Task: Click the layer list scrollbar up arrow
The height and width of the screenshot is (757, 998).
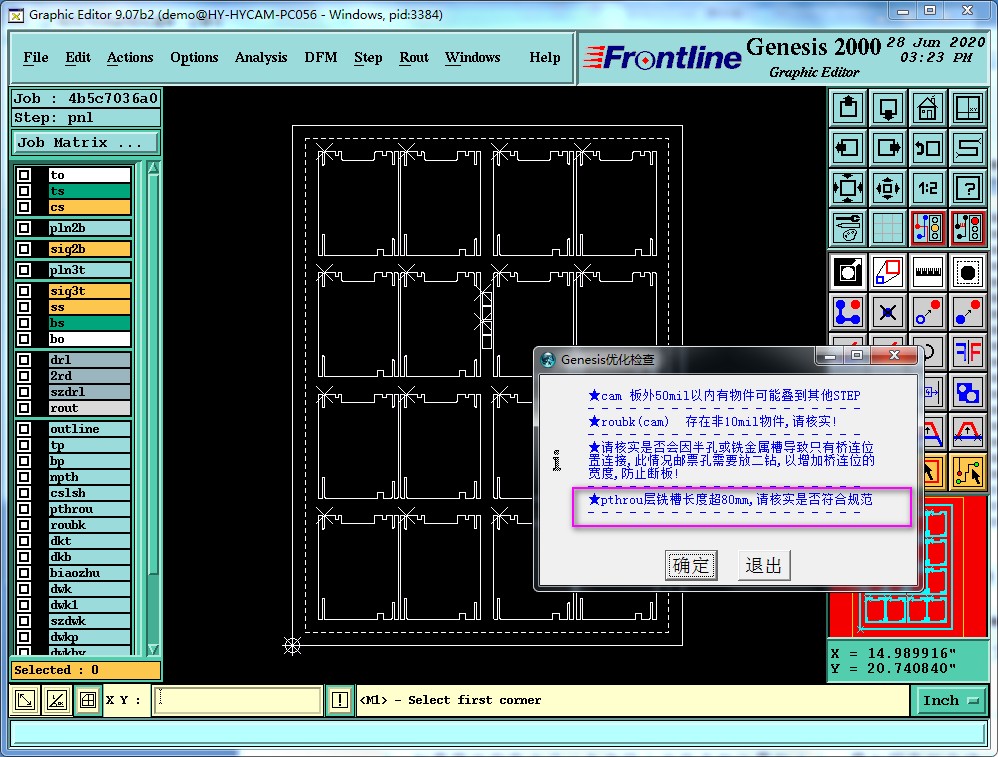Action: (153, 169)
